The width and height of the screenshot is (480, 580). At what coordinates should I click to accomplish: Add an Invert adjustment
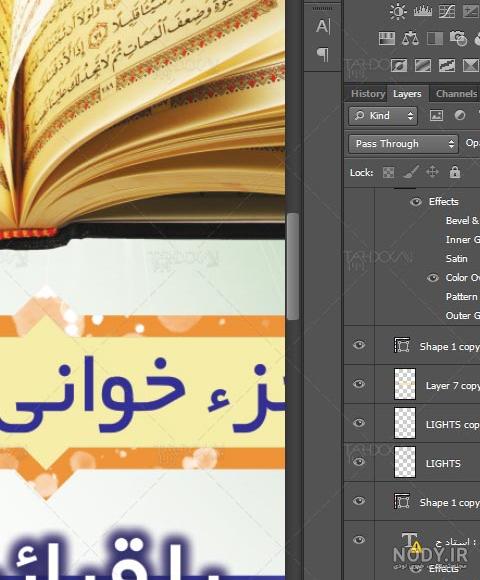tap(399, 66)
